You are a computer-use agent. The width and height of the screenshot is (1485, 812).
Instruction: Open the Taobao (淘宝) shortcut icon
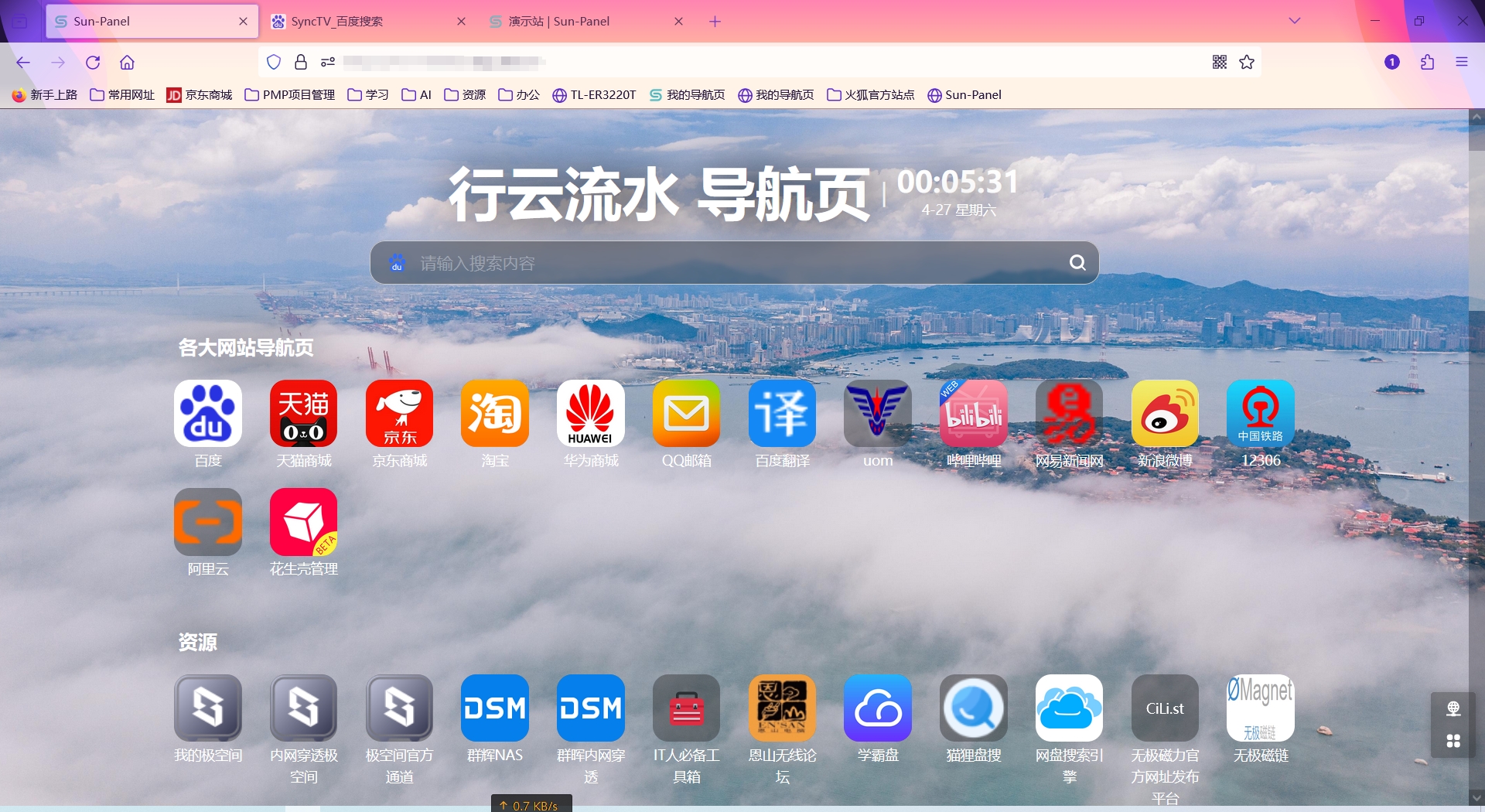coord(494,414)
